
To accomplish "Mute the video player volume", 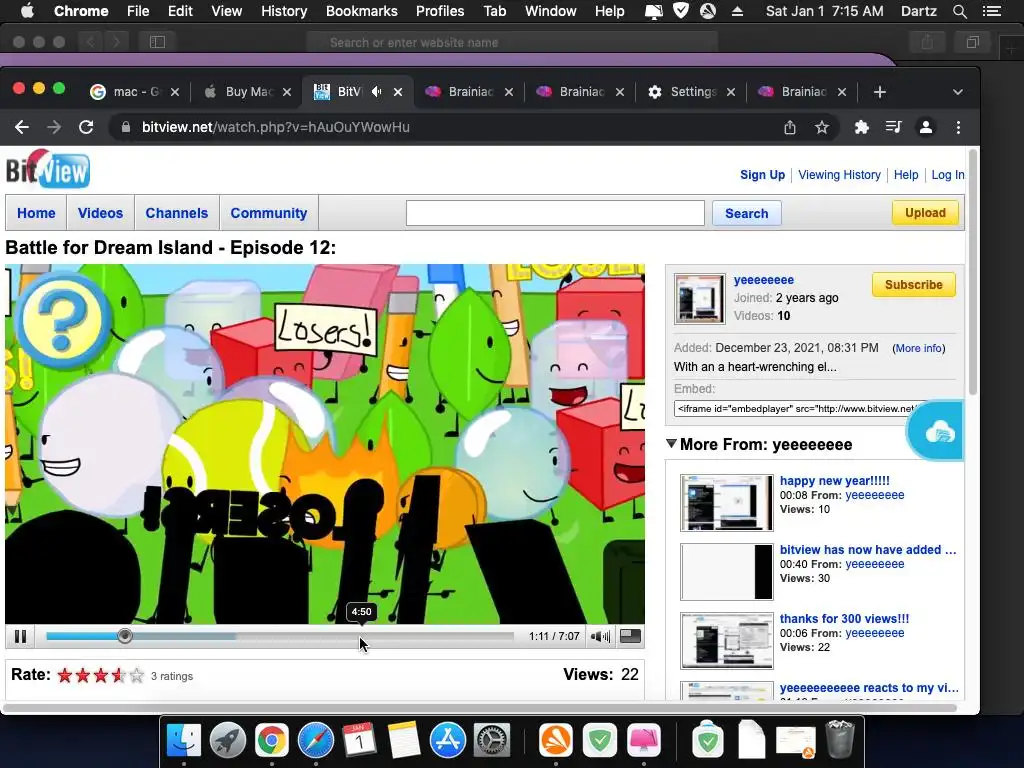I will click(600, 636).
